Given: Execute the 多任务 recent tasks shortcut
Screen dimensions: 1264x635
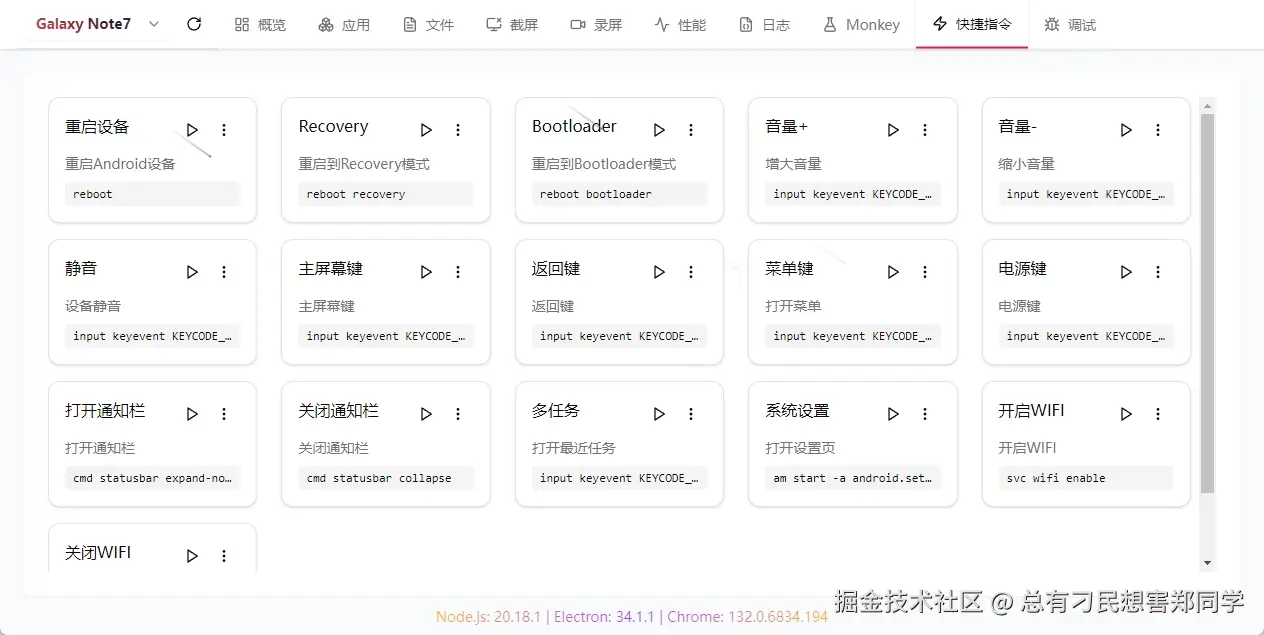Looking at the screenshot, I should pyautogui.click(x=658, y=413).
